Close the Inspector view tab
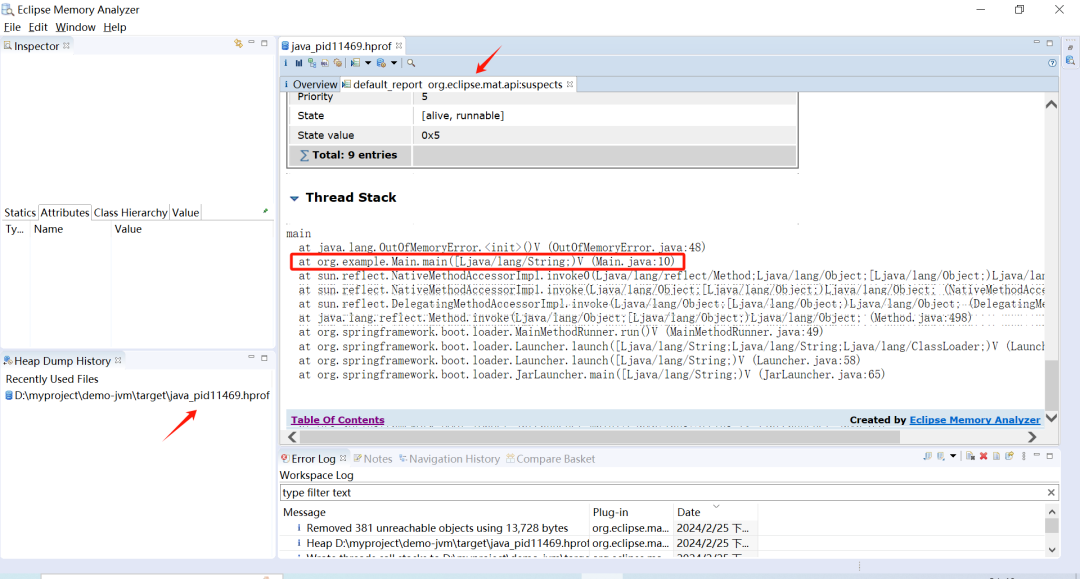The width and height of the screenshot is (1080, 579). (x=66, y=45)
